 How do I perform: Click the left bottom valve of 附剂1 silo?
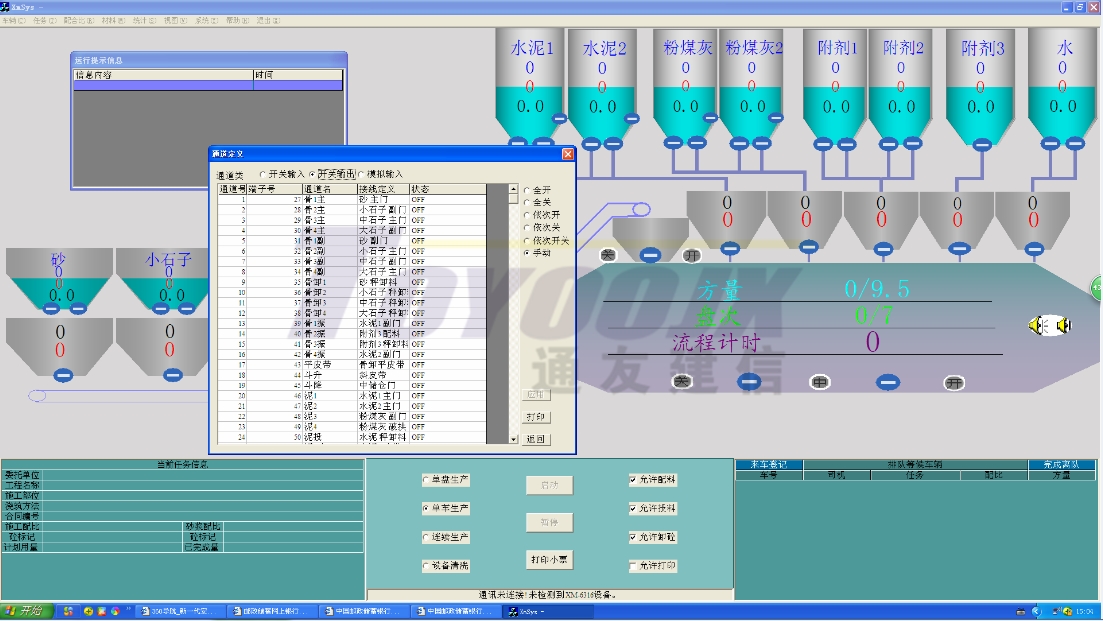point(823,144)
